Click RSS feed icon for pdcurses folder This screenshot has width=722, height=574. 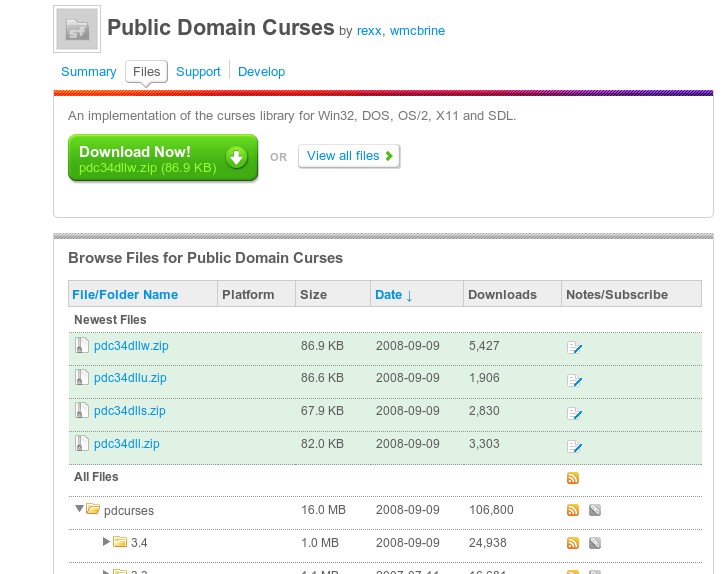tap(573, 510)
